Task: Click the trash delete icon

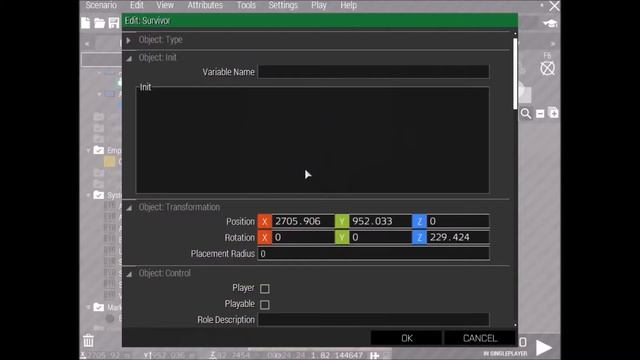Action: pyautogui.click(x=88, y=340)
